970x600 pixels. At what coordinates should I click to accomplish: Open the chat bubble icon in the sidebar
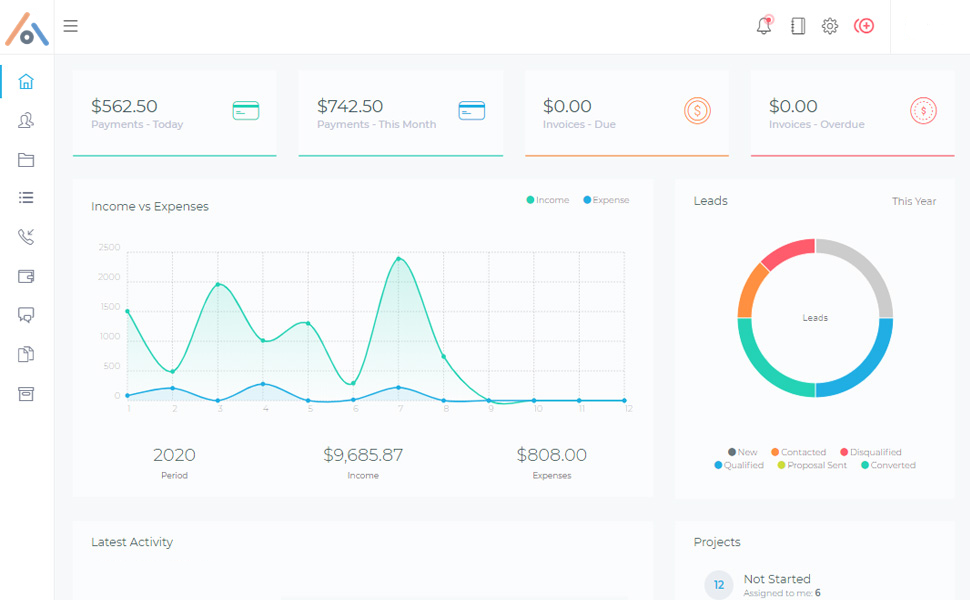click(x=26, y=315)
